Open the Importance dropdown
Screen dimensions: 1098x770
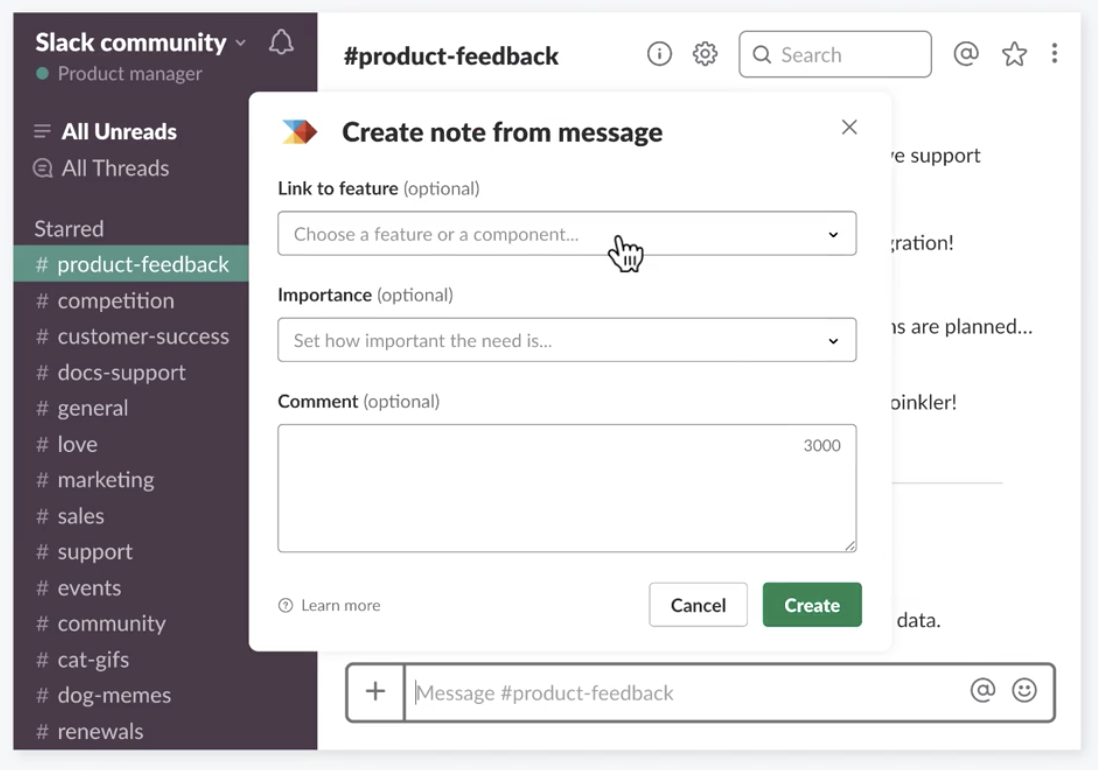click(566, 341)
